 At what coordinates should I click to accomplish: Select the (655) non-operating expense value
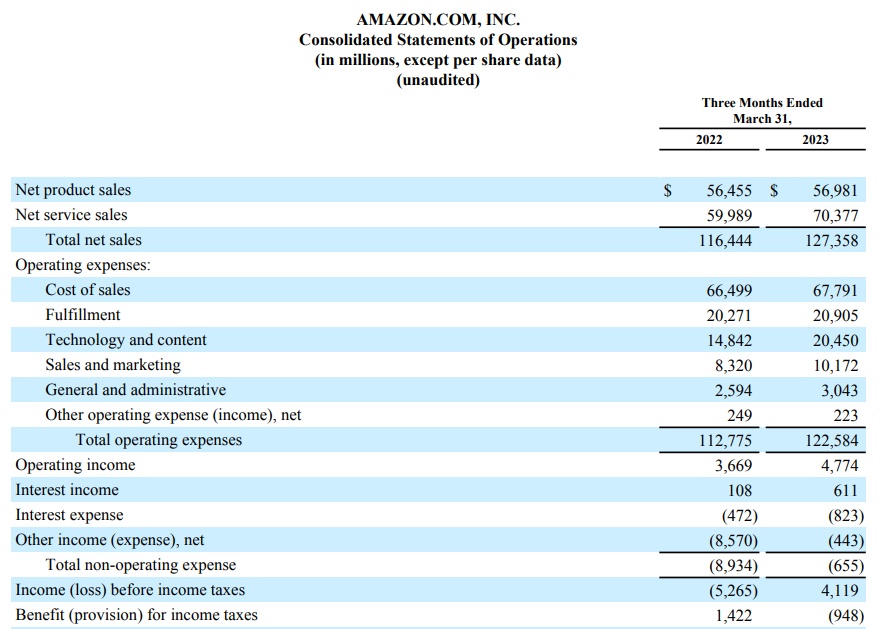point(846,566)
